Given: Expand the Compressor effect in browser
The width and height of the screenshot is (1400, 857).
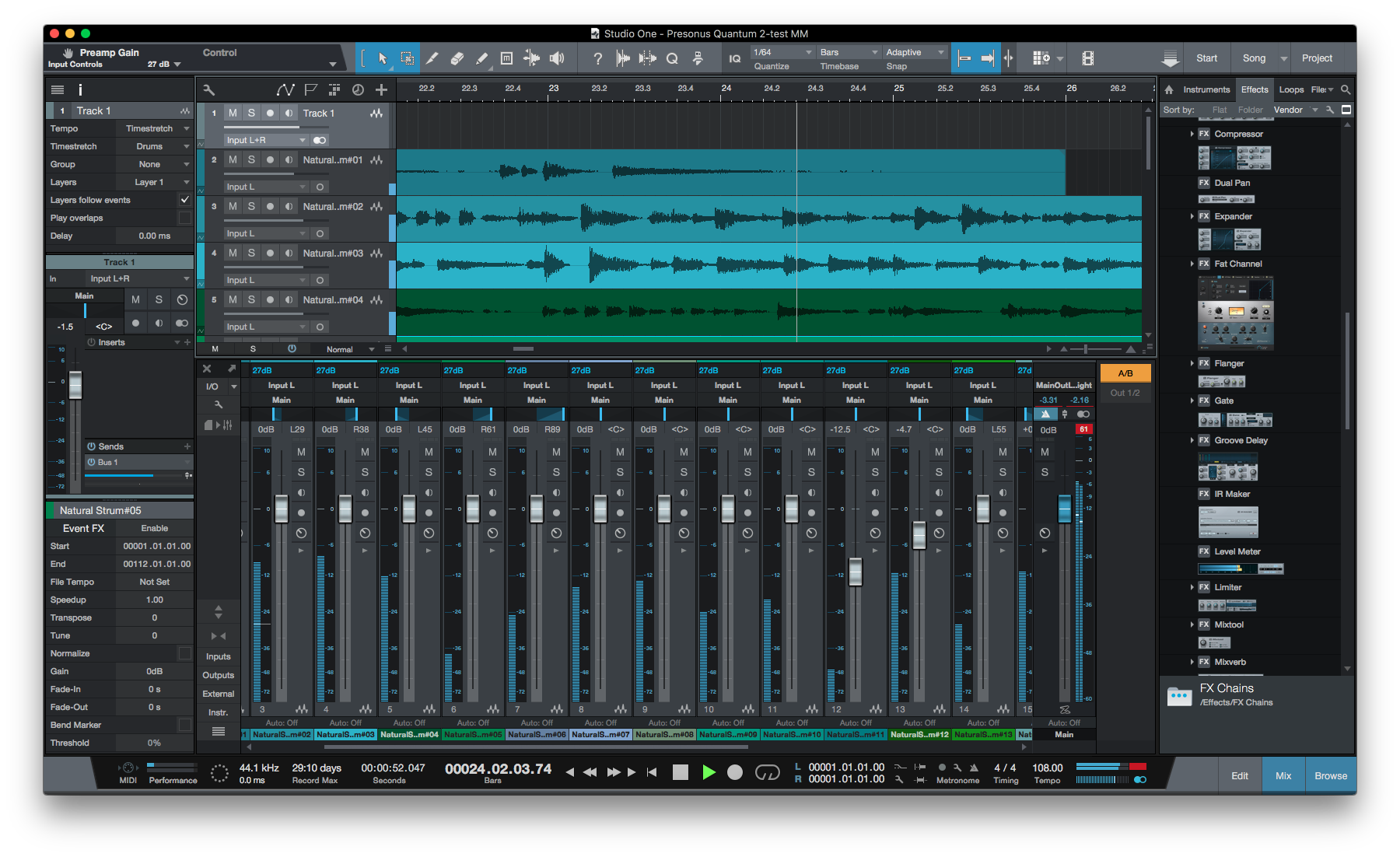Looking at the screenshot, I should [1192, 134].
